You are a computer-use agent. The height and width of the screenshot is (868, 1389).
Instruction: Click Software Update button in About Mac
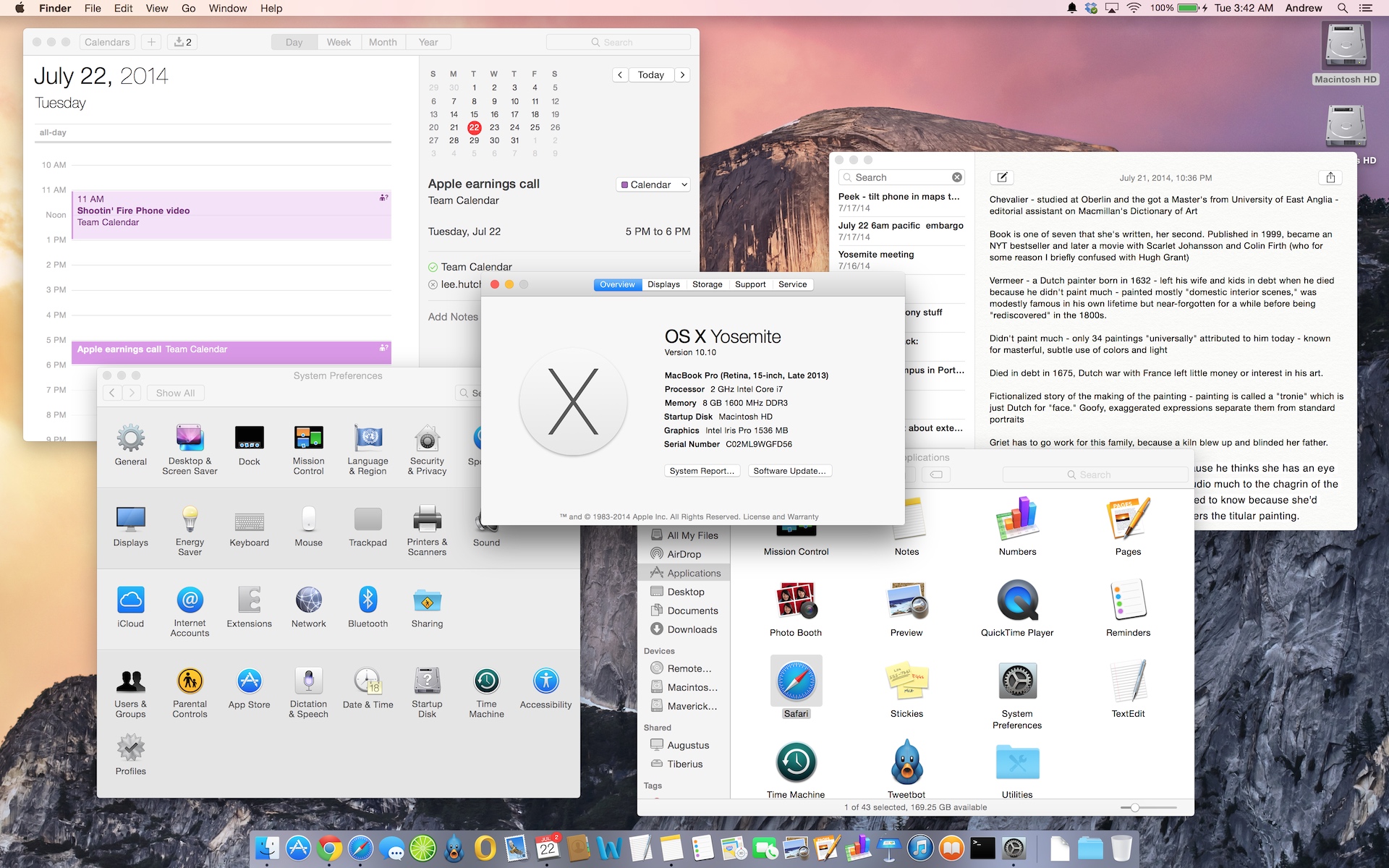pyautogui.click(x=789, y=471)
